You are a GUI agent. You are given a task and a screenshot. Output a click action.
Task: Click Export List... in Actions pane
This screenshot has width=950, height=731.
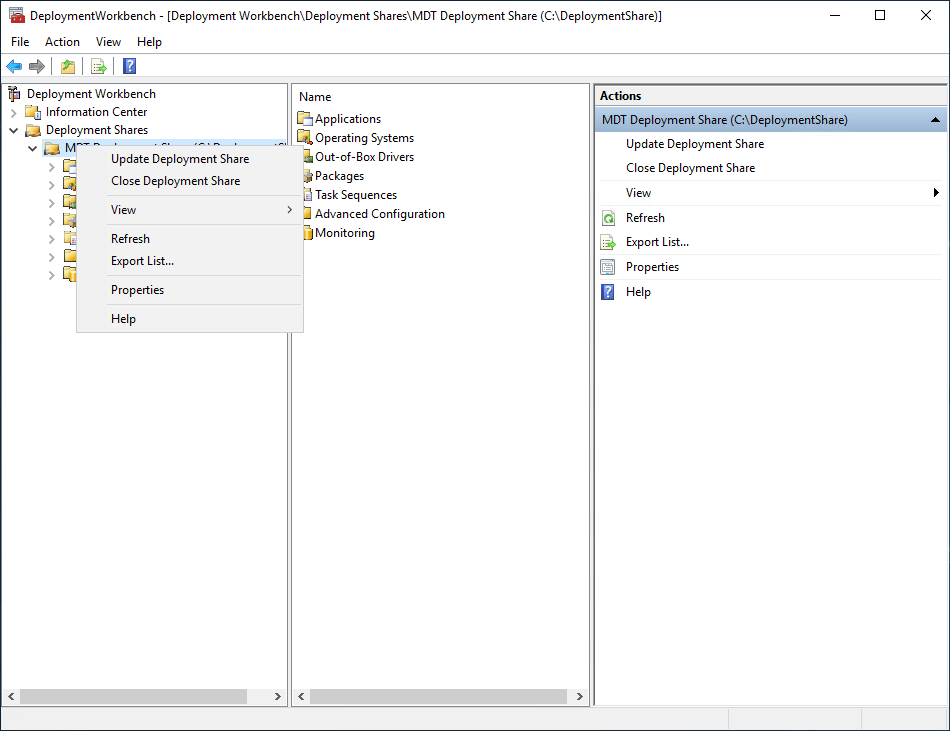[x=657, y=242]
